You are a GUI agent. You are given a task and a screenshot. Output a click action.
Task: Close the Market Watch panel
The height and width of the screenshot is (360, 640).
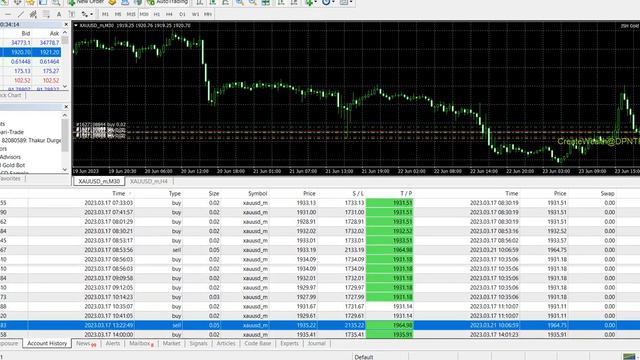coord(66,24)
